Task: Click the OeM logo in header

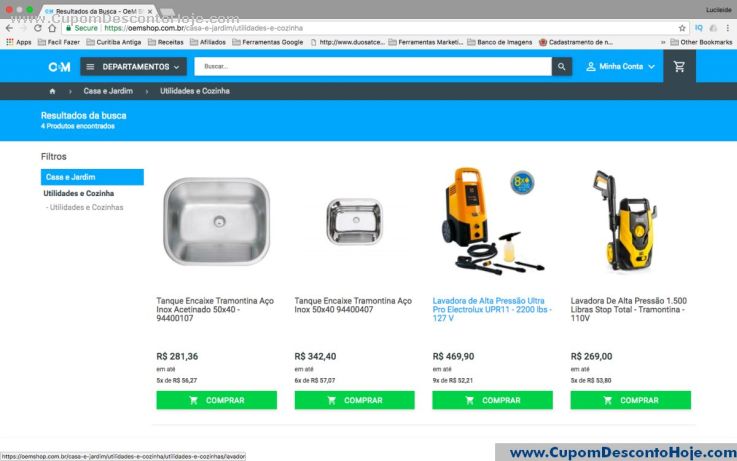Action: 59,67
